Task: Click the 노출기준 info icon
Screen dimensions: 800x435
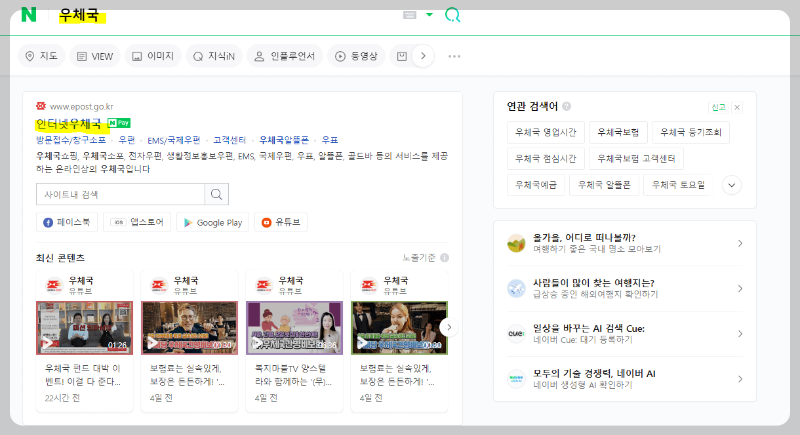Action: [x=444, y=258]
